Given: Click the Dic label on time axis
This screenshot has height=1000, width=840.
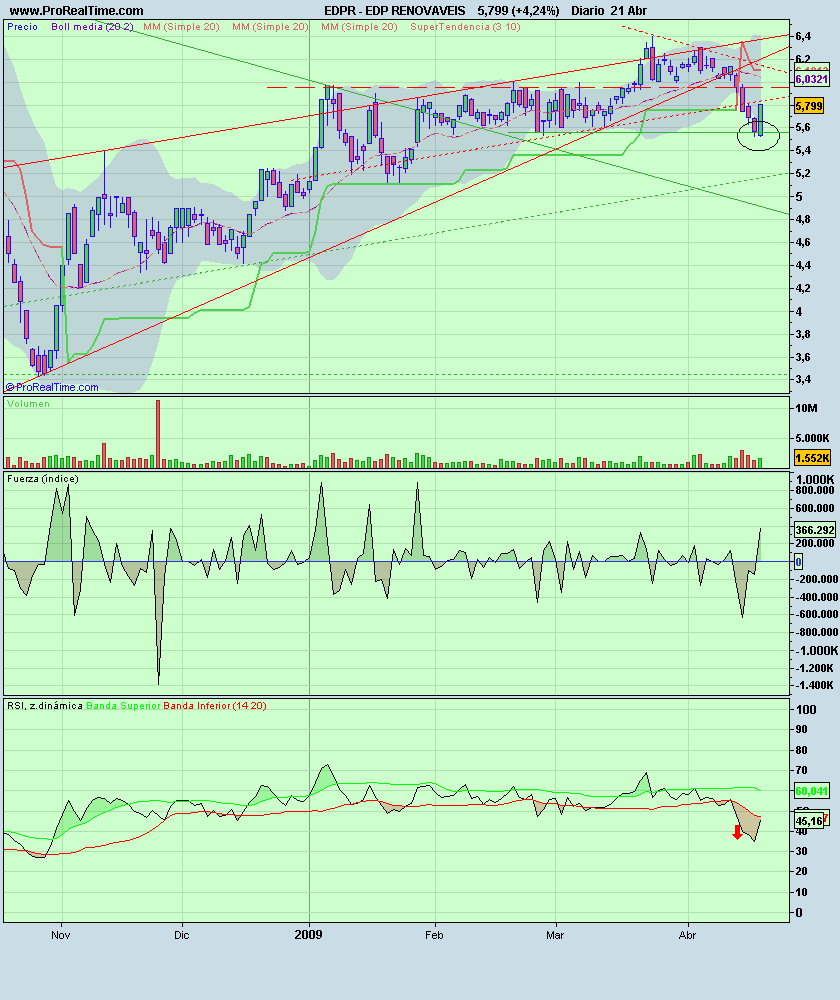Looking at the screenshot, I should point(182,935).
